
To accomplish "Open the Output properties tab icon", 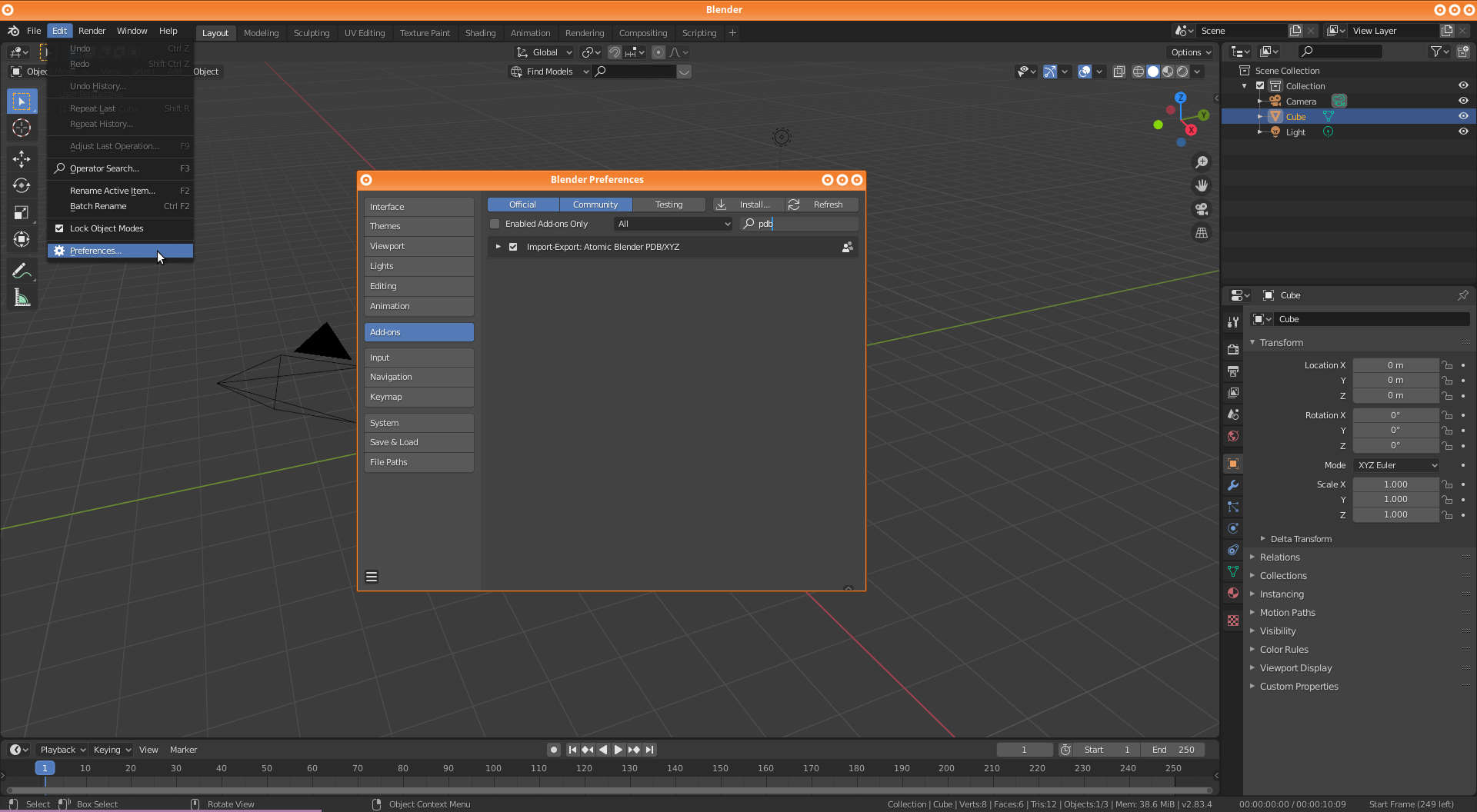I will coord(1233,371).
